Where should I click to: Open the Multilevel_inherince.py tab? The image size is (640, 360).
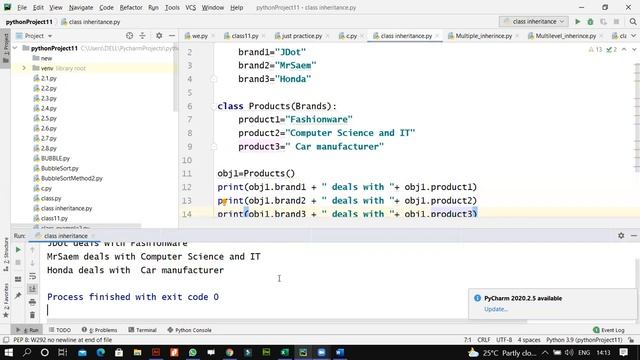pyautogui.click(x=566, y=36)
